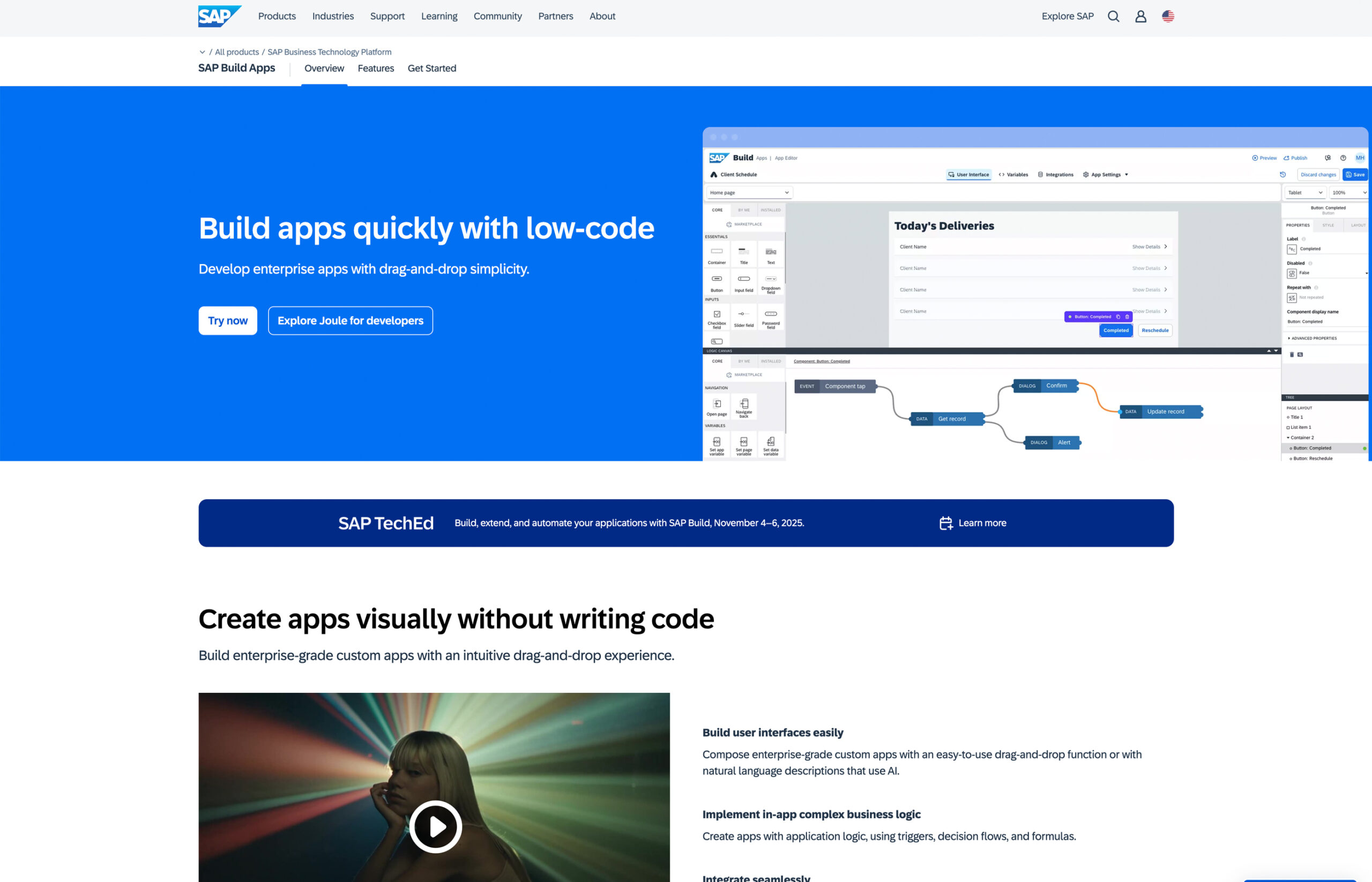1372x882 pixels.
Task: Click the Reschedule button in the hero screenshot
Action: [1155, 331]
